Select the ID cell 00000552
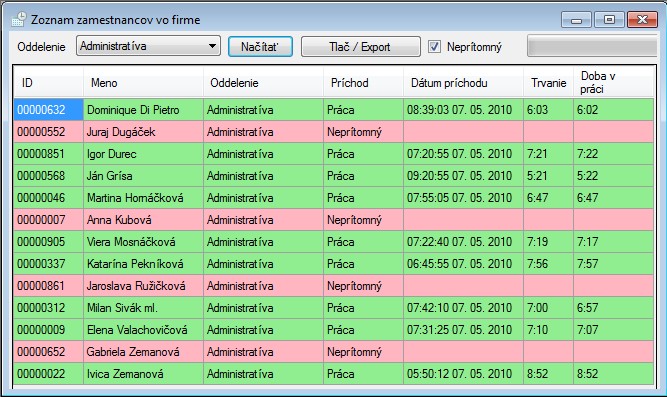 click(48, 132)
